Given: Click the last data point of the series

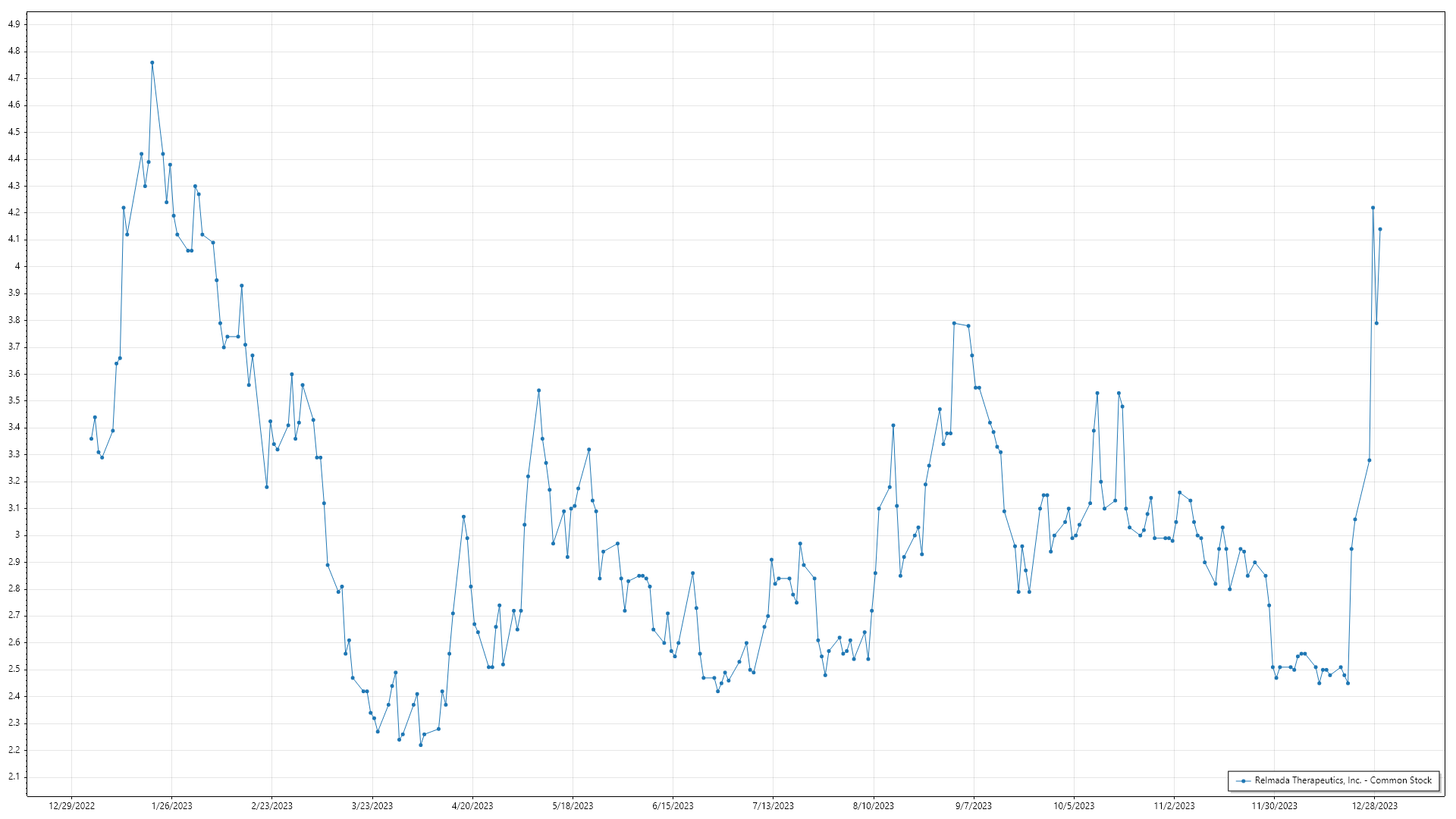Looking at the screenshot, I should point(1379,229).
